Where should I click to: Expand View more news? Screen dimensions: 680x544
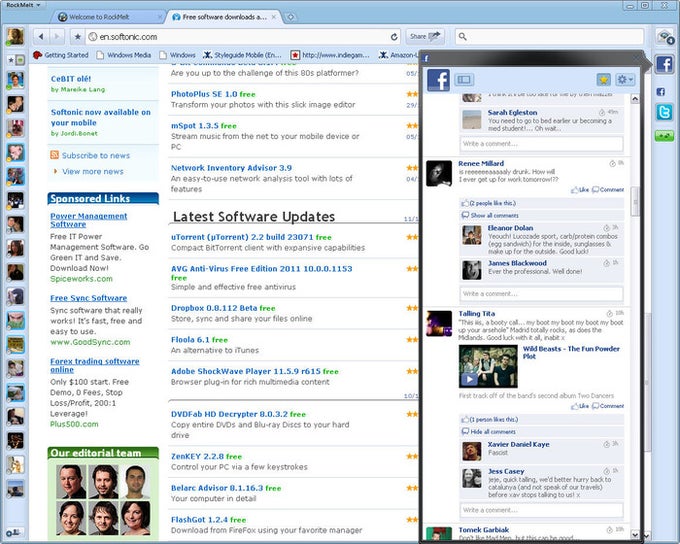(92, 171)
